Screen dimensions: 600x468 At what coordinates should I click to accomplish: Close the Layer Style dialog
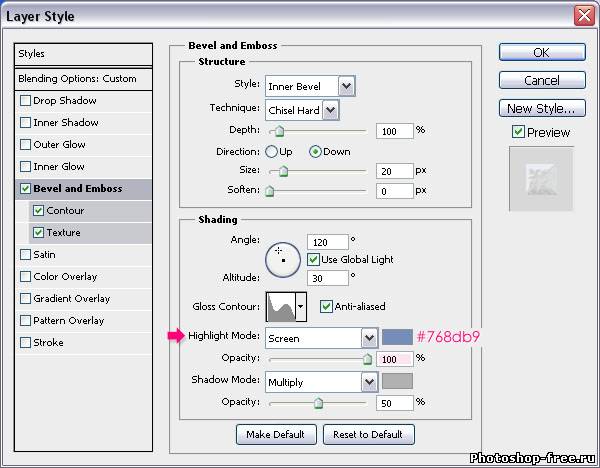pyautogui.click(x=585, y=16)
